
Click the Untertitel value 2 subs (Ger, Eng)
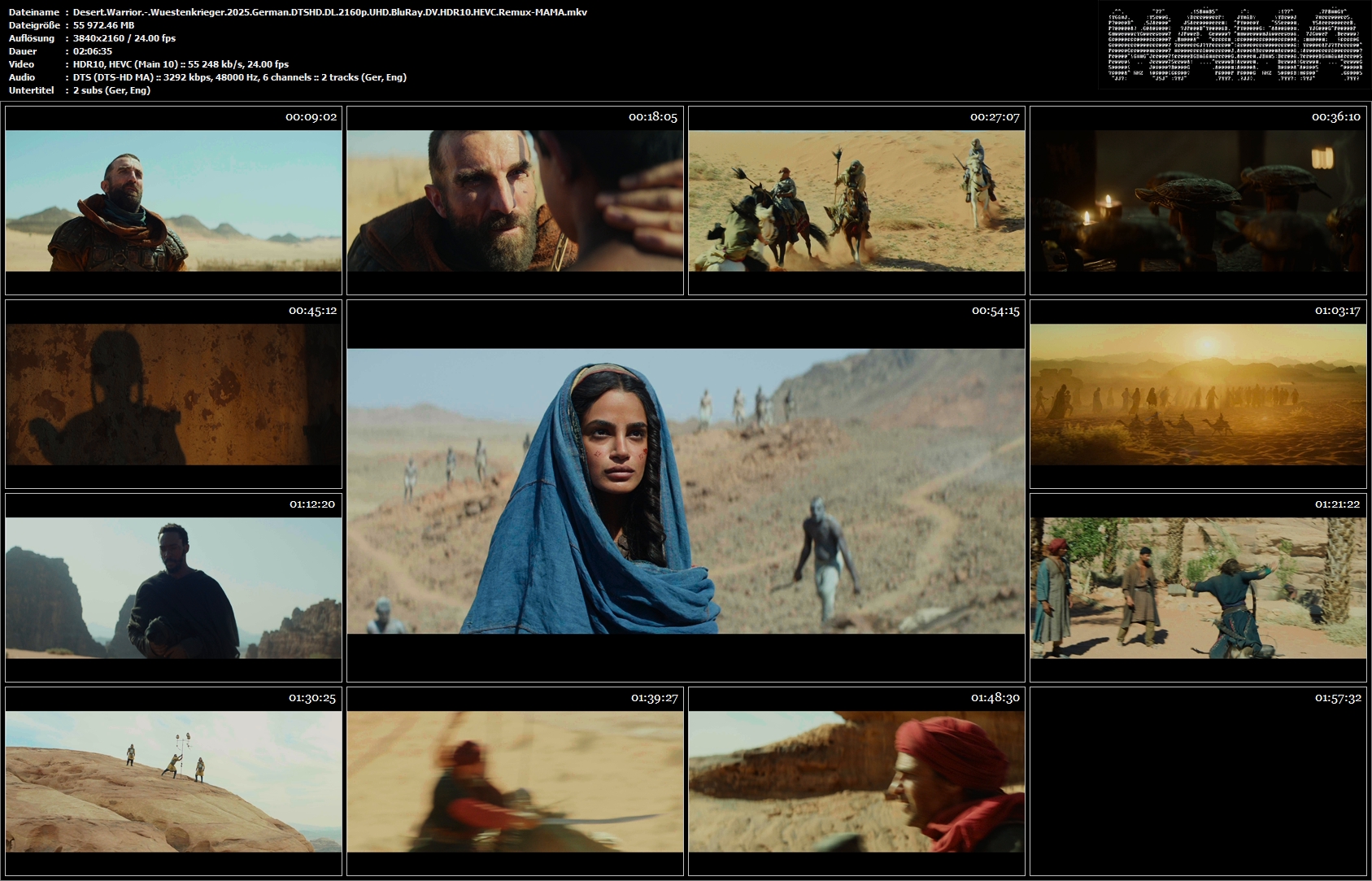click(x=111, y=90)
